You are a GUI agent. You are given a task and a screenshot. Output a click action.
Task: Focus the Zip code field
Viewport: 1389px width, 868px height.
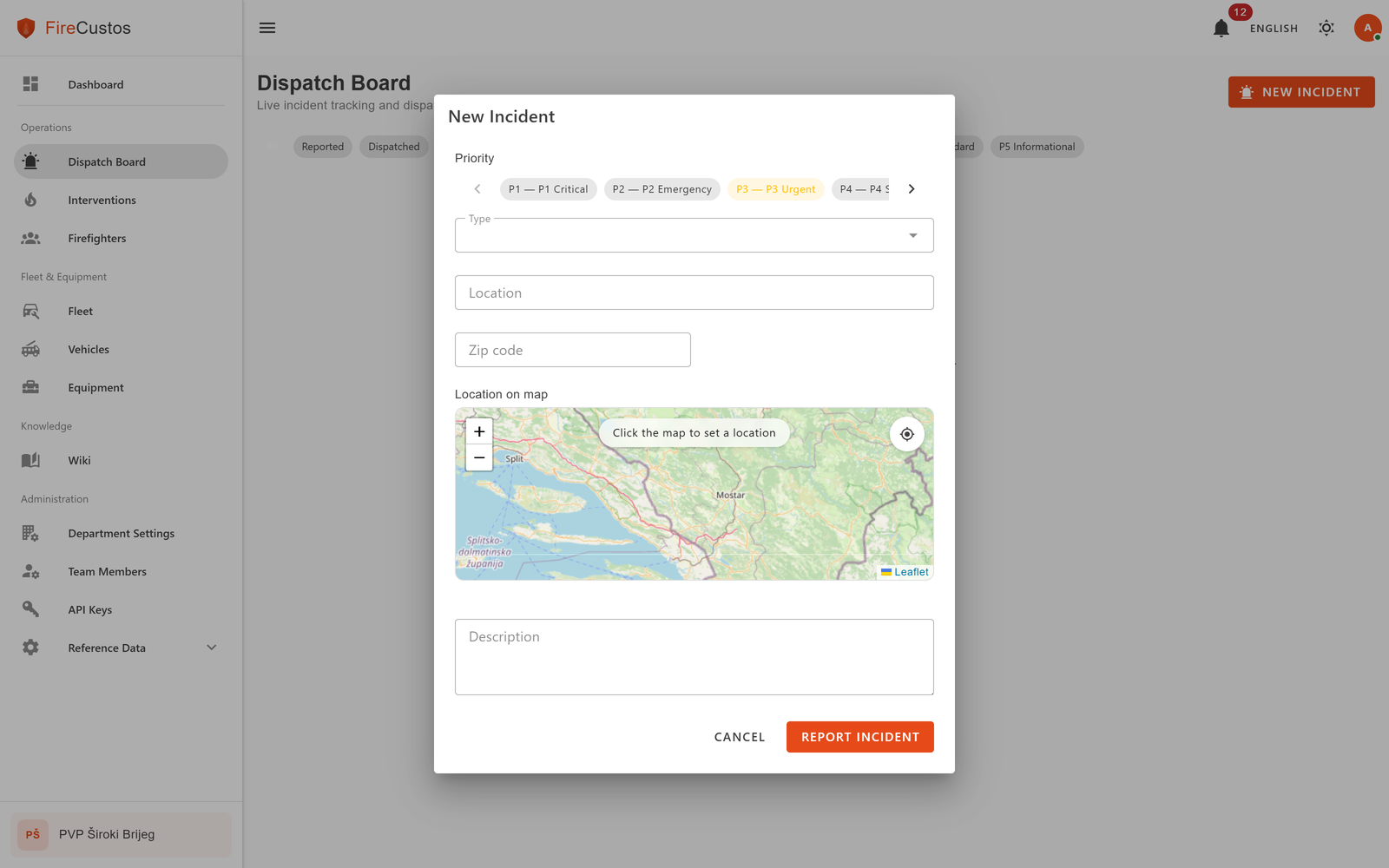(572, 350)
